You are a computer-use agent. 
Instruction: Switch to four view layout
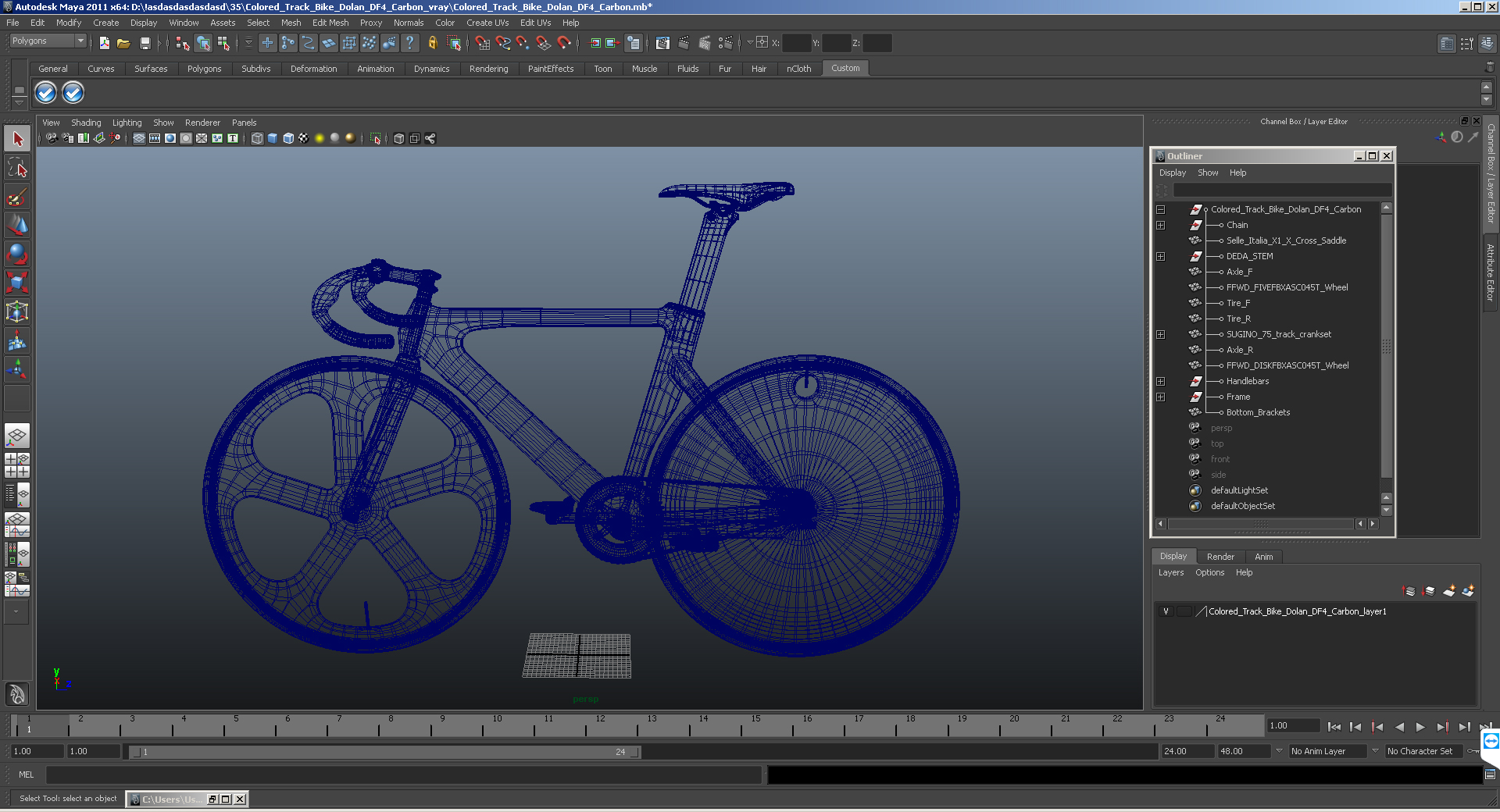click(17, 465)
